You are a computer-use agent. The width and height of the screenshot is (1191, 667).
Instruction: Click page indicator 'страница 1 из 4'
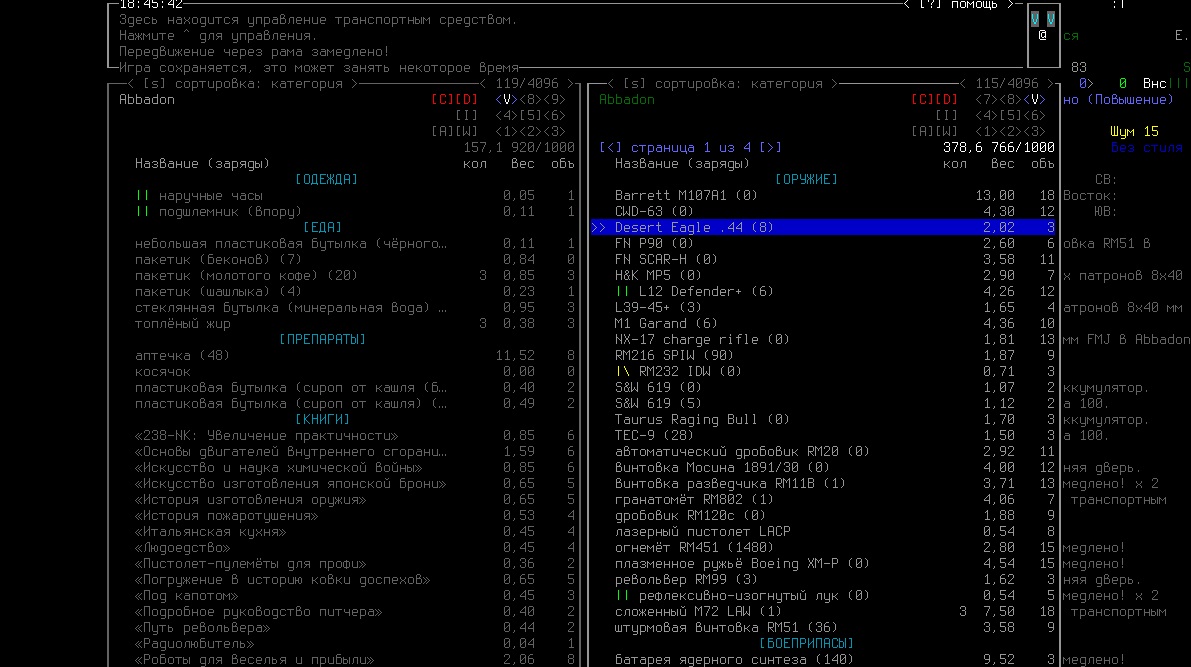[690, 147]
